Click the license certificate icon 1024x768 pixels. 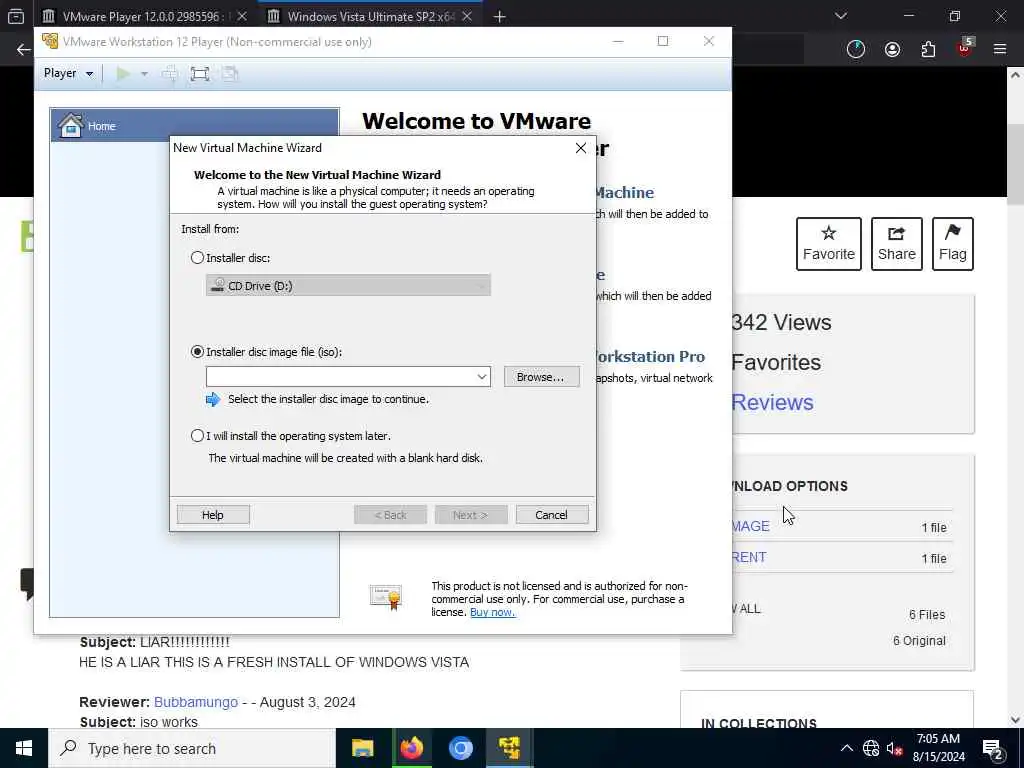(386, 597)
